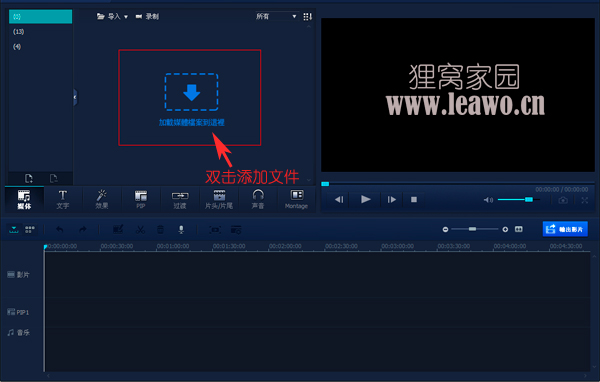Viewport: 600px width, 382px height.
Task: Click the 00:00:00 / 00:00:00 time display
Action: [561, 189]
